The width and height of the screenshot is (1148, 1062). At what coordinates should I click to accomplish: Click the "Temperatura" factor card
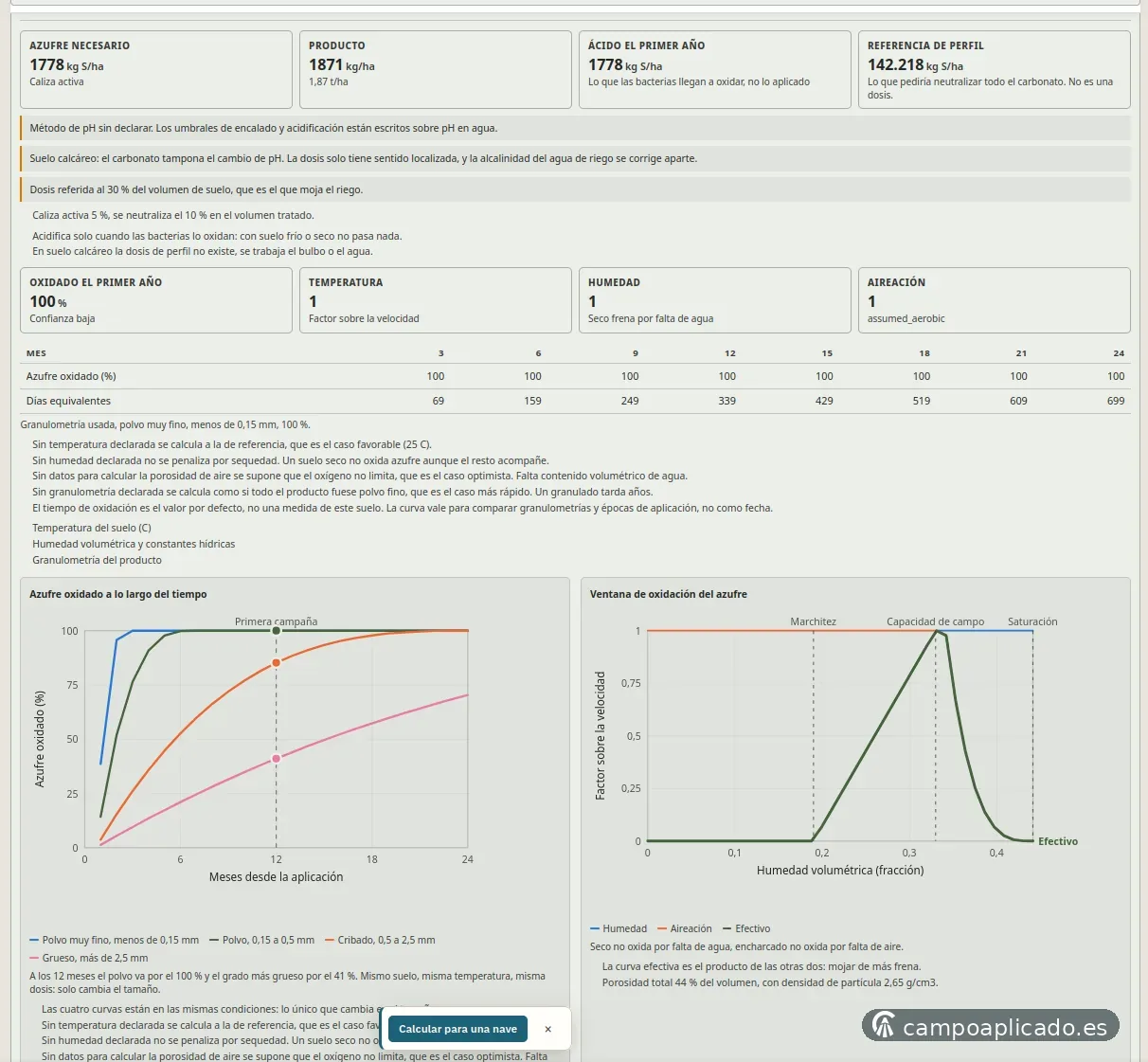(x=436, y=300)
